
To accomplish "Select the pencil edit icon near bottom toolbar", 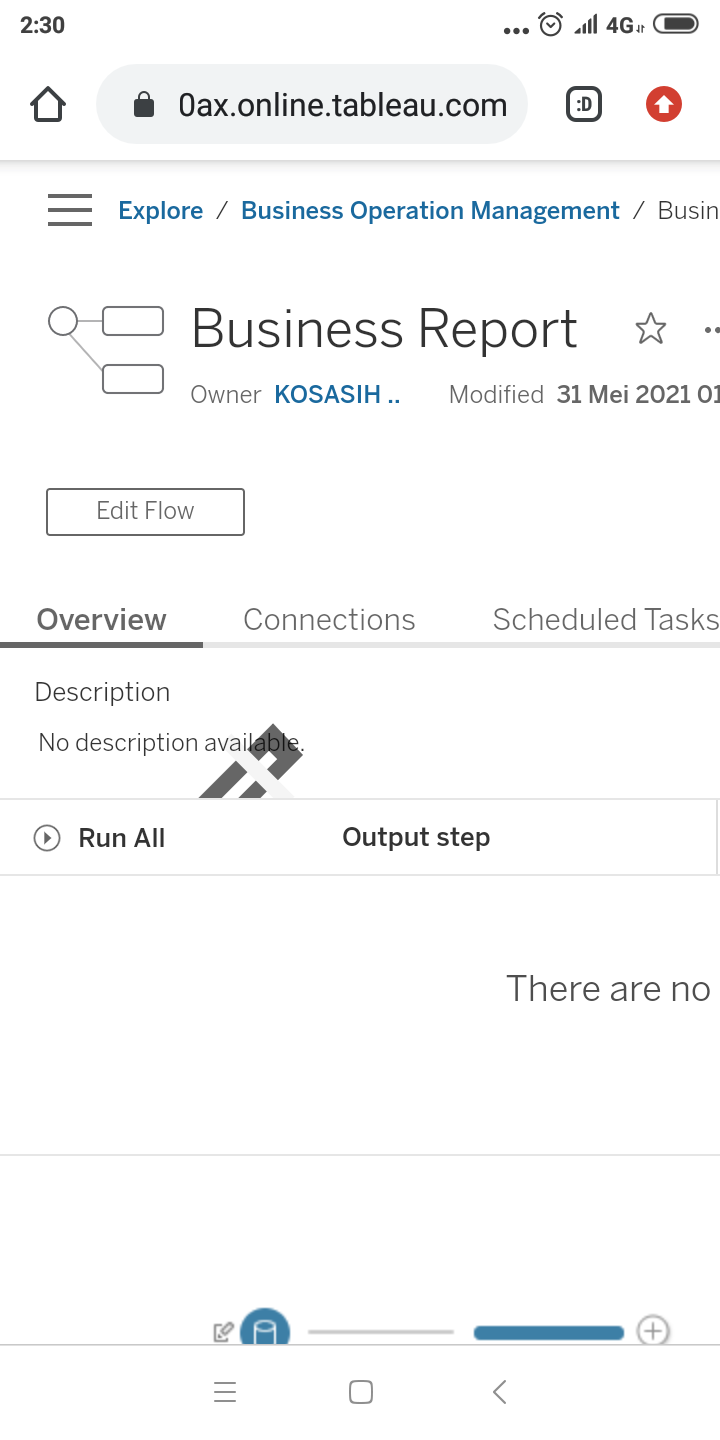I will 224,1330.
